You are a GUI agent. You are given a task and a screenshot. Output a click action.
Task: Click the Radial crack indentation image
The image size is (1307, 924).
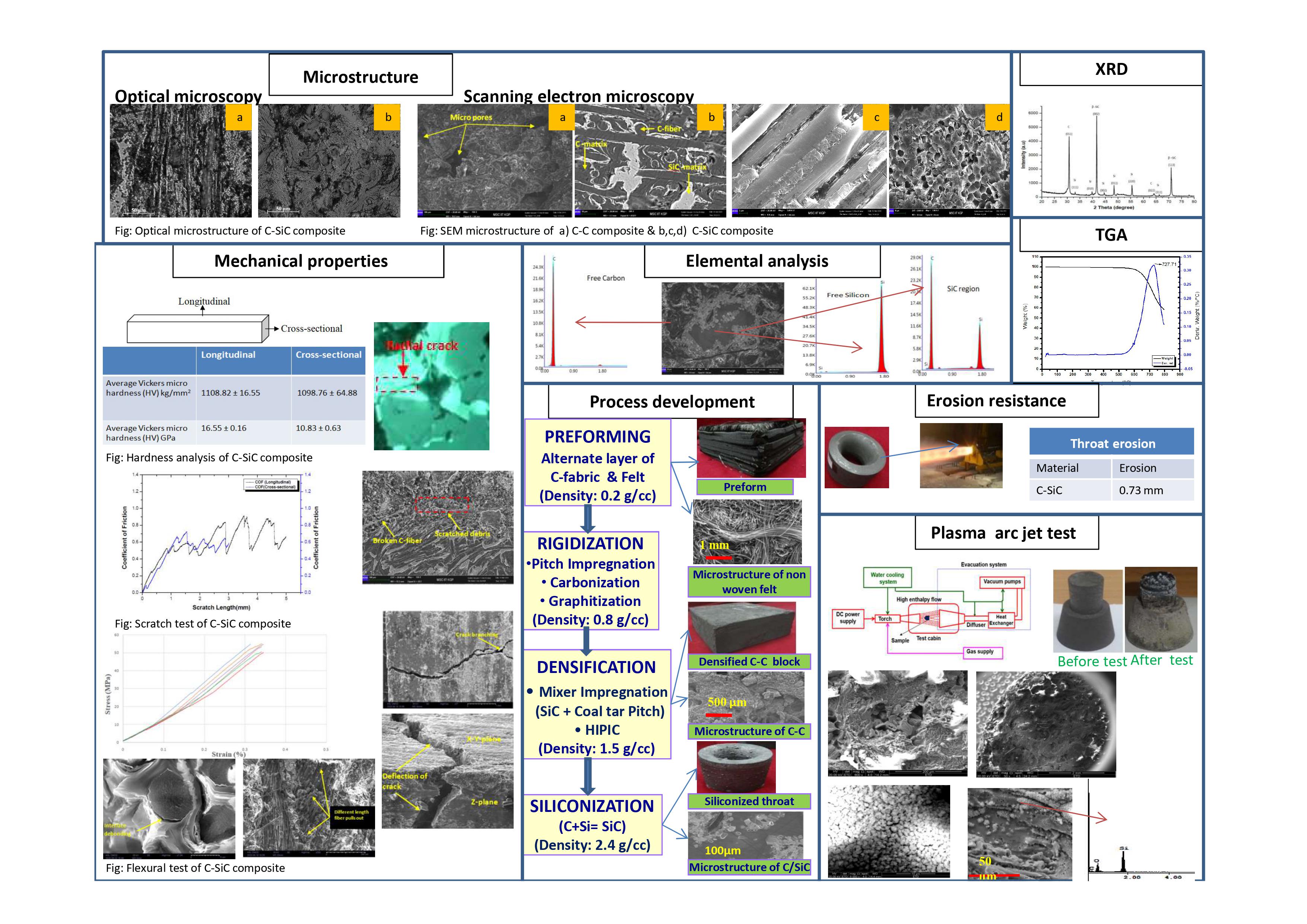431,386
